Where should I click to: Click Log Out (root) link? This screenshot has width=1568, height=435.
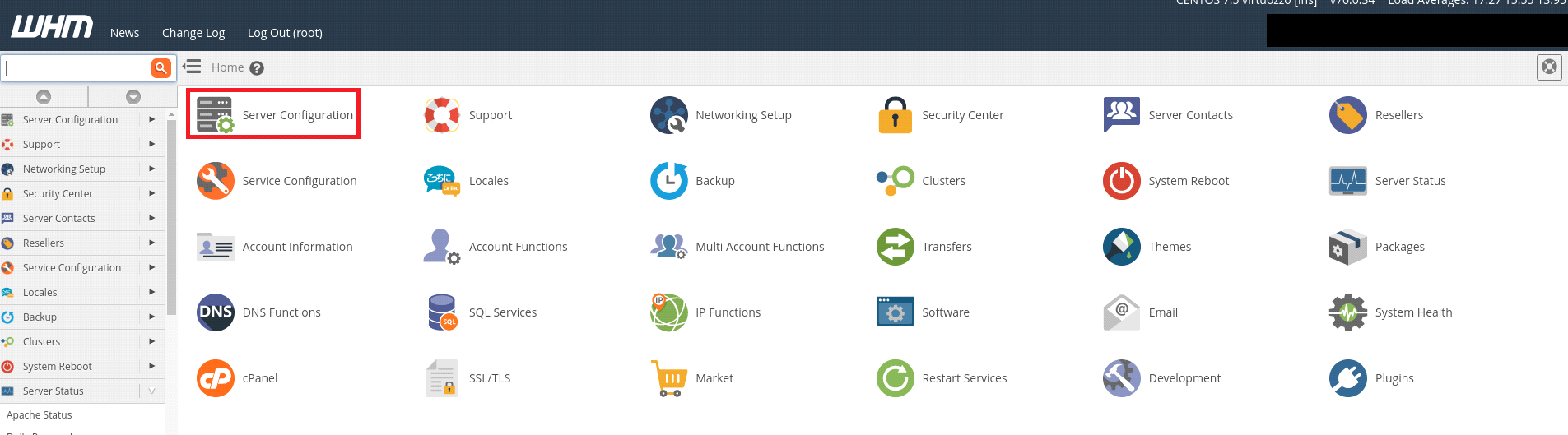(x=285, y=33)
